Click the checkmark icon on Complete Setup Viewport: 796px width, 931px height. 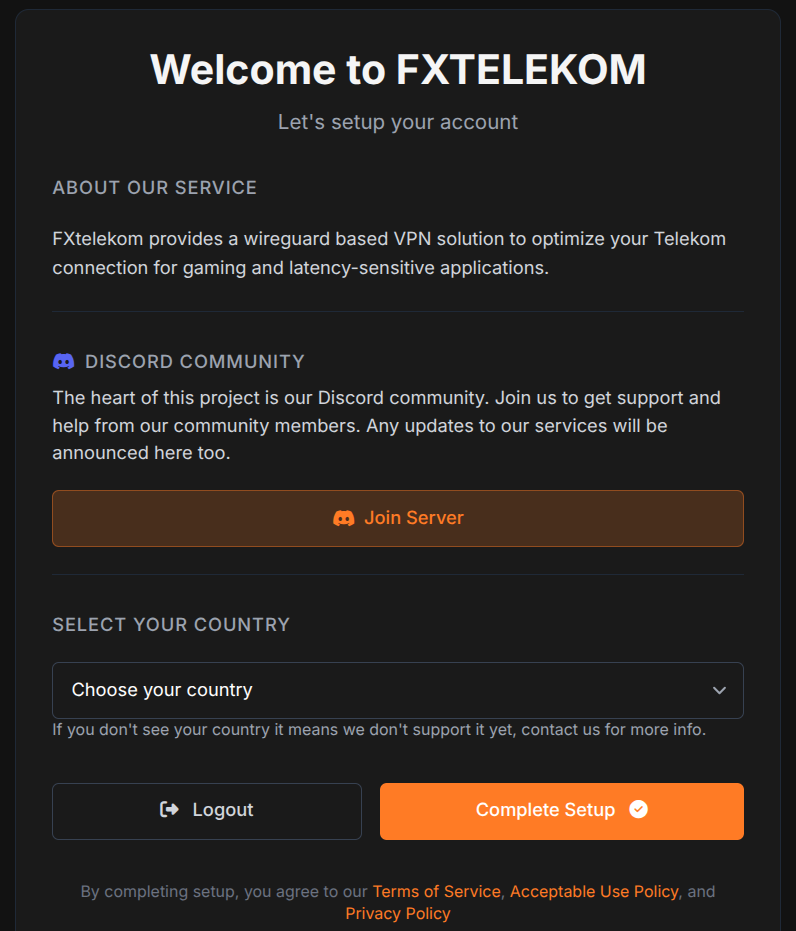tap(639, 809)
